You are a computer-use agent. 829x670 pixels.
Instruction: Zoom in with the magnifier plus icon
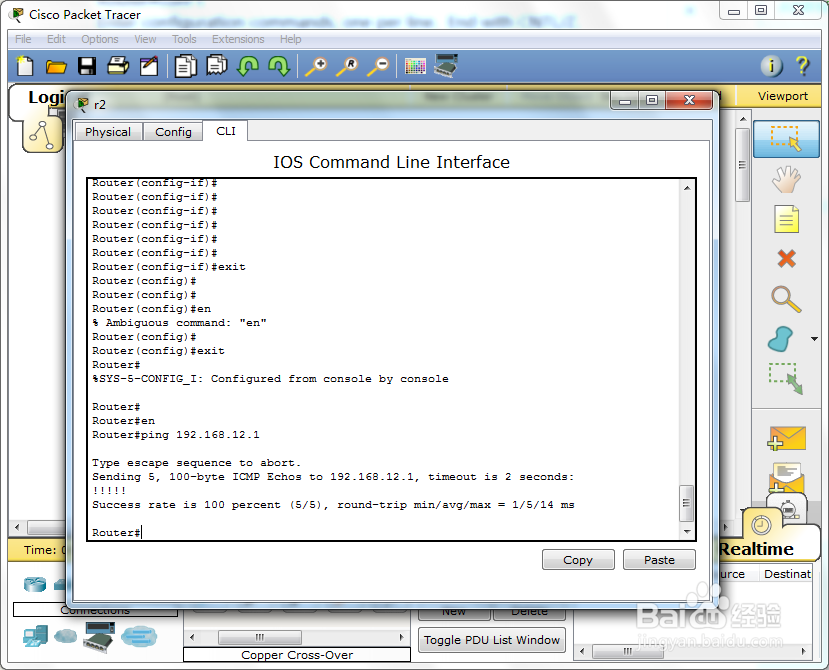tap(317, 66)
